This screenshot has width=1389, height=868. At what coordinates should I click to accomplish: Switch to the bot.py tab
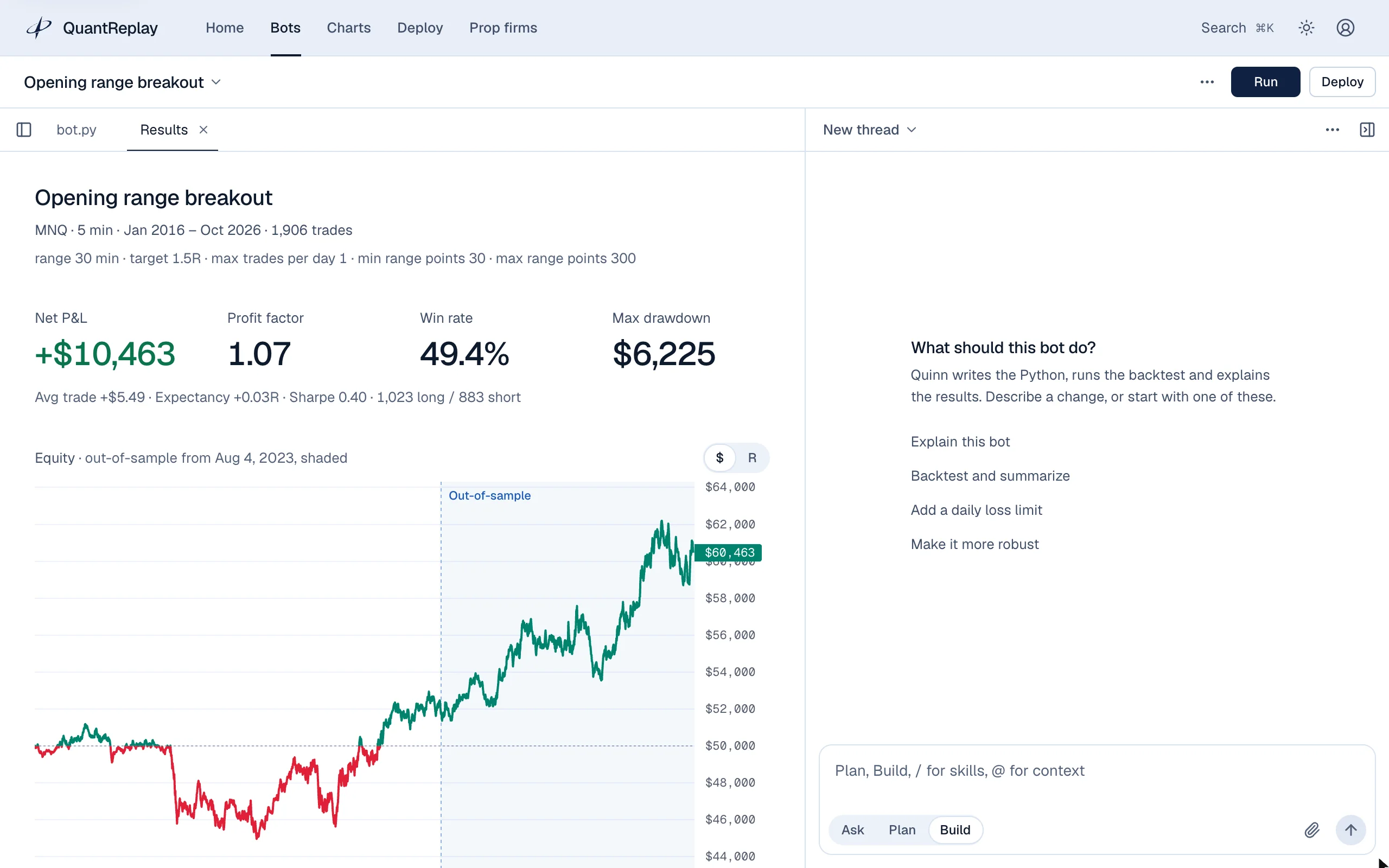(x=77, y=130)
